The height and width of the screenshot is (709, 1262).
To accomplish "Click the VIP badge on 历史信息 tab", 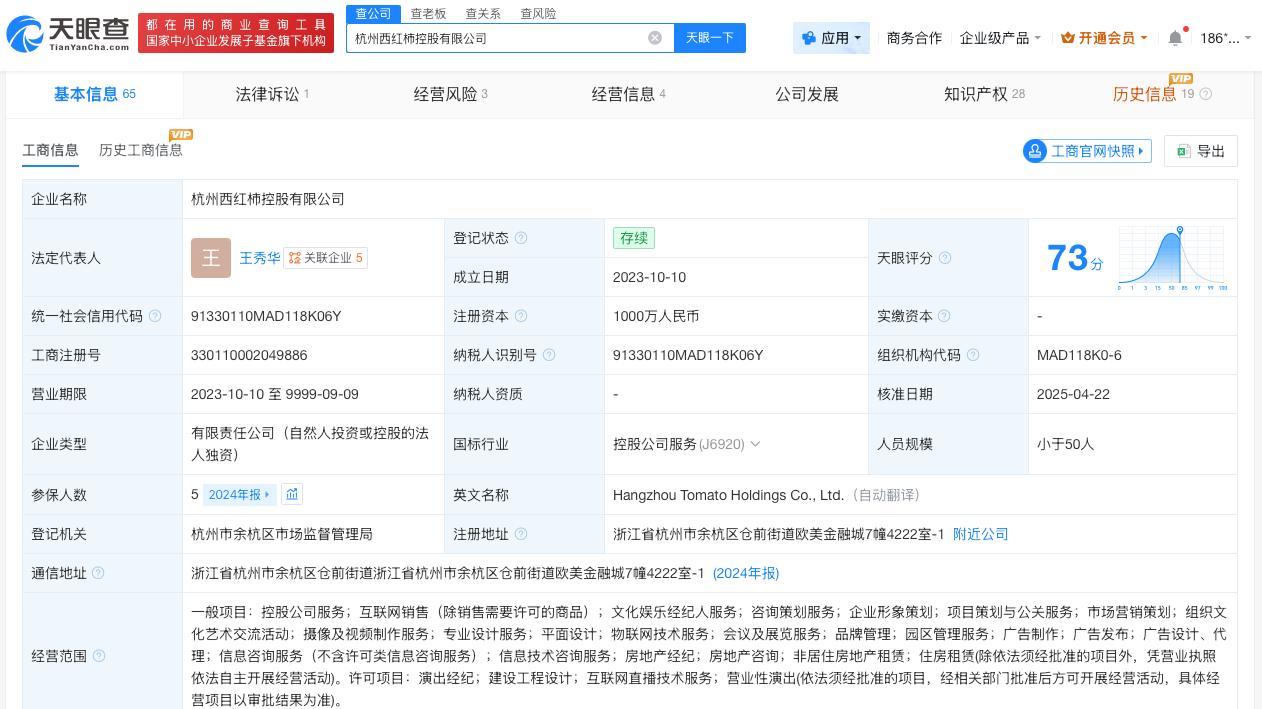I will [x=1181, y=78].
